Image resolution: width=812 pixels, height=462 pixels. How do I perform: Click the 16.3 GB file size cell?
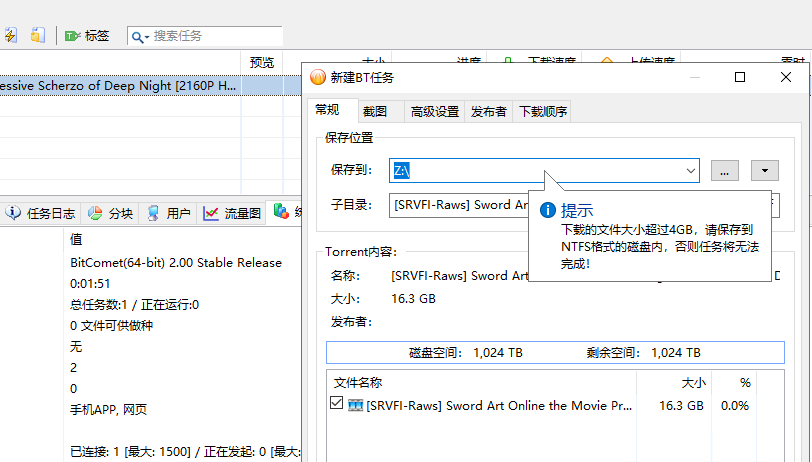(x=681, y=406)
